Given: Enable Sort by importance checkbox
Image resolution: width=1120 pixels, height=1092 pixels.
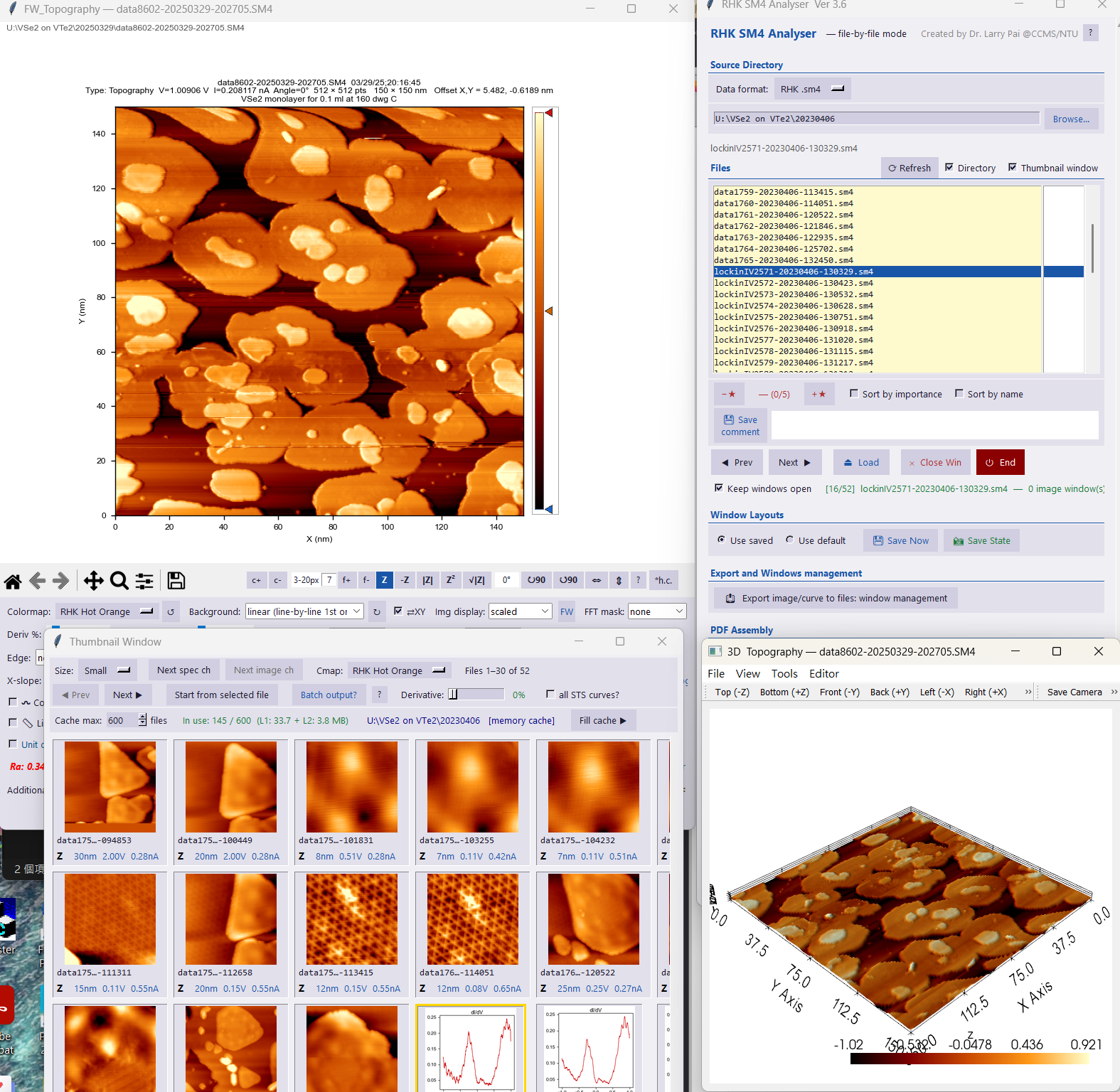Looking at the screenshot, I should tap(854, 393).
